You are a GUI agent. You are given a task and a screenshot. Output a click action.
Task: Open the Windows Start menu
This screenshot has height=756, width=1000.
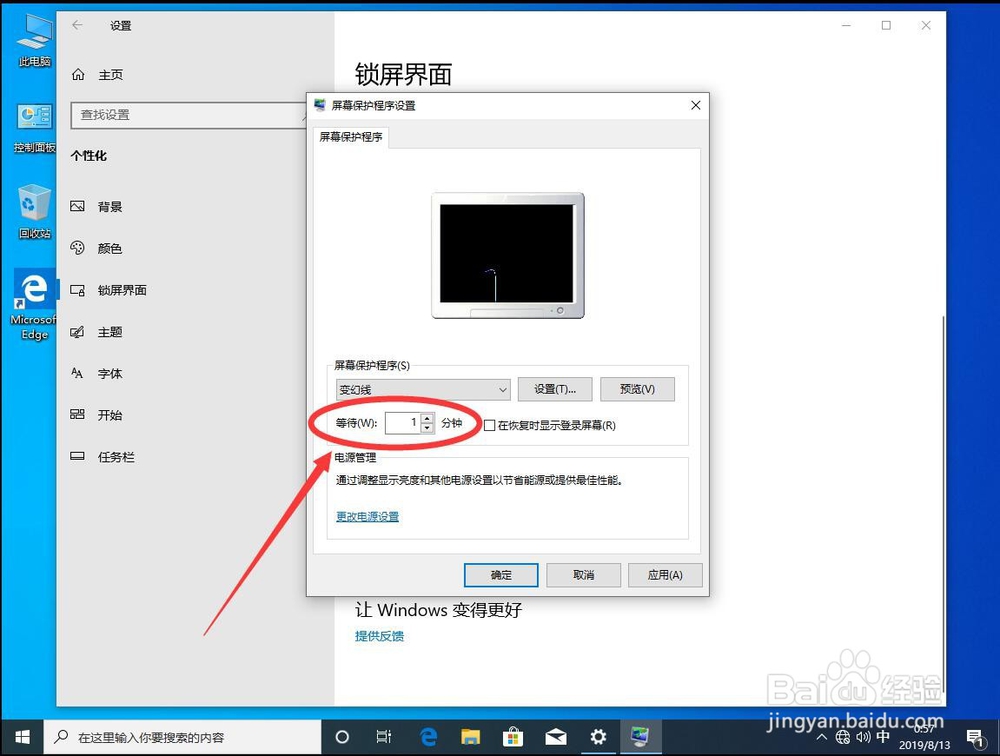(22, 737)
